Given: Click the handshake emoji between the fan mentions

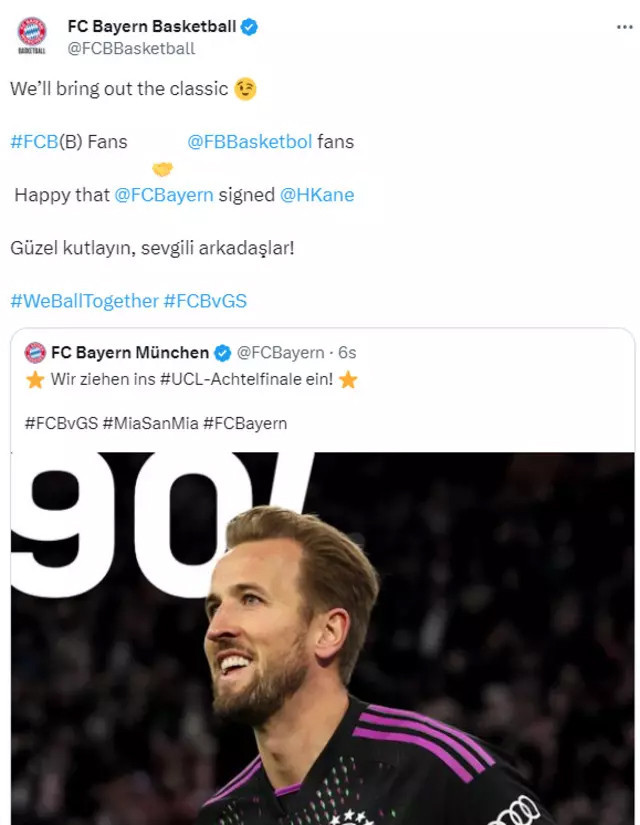Looking at the screenshot, I should [162, 168].
